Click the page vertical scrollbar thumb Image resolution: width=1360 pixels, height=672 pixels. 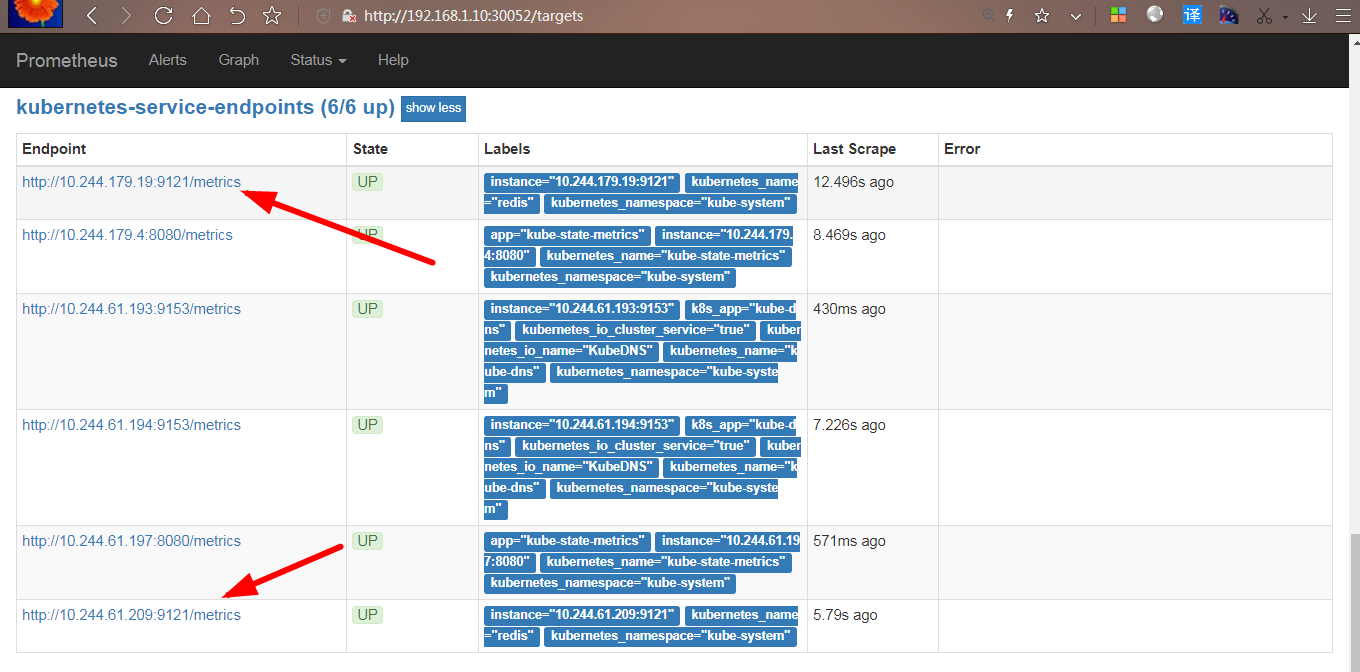1355,602
